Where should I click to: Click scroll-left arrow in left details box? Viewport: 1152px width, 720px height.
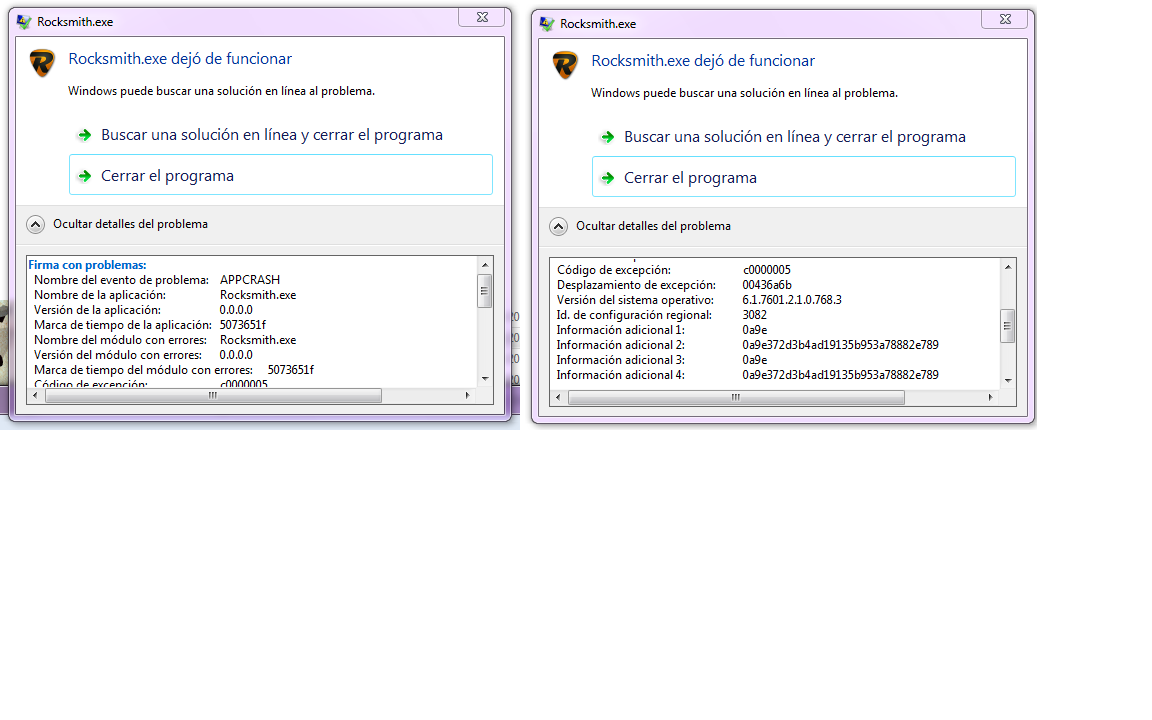35,395
